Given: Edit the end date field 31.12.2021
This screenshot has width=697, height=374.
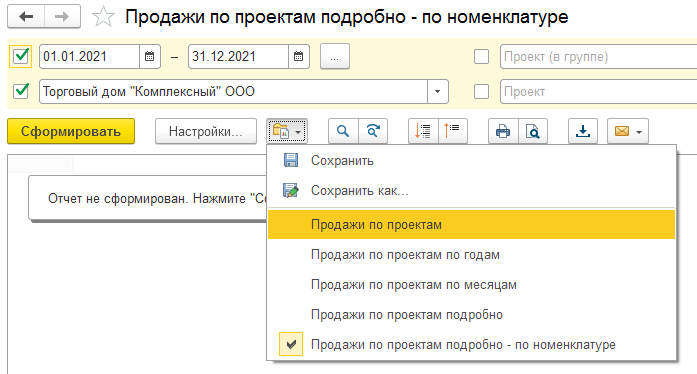Looking at the screenshot, I should (238, 56).
